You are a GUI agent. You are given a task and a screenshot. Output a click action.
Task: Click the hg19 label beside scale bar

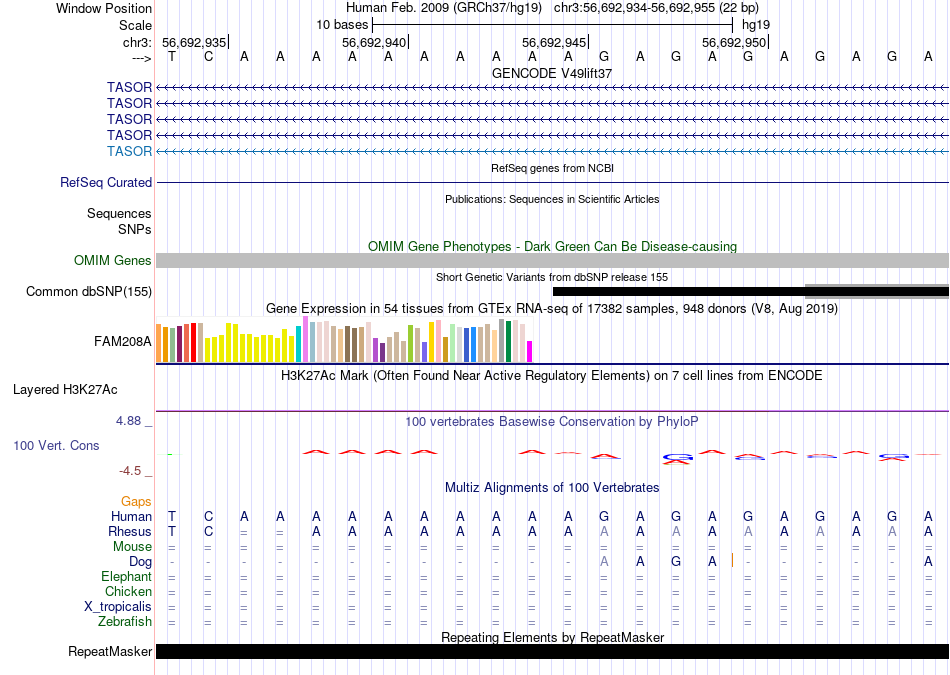tap(756, 25)
